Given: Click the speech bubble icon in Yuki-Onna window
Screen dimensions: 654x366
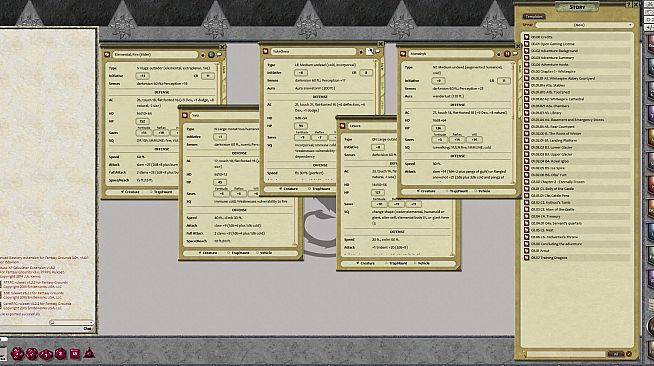Looking at the screenshot, I should tap(377, 51).
